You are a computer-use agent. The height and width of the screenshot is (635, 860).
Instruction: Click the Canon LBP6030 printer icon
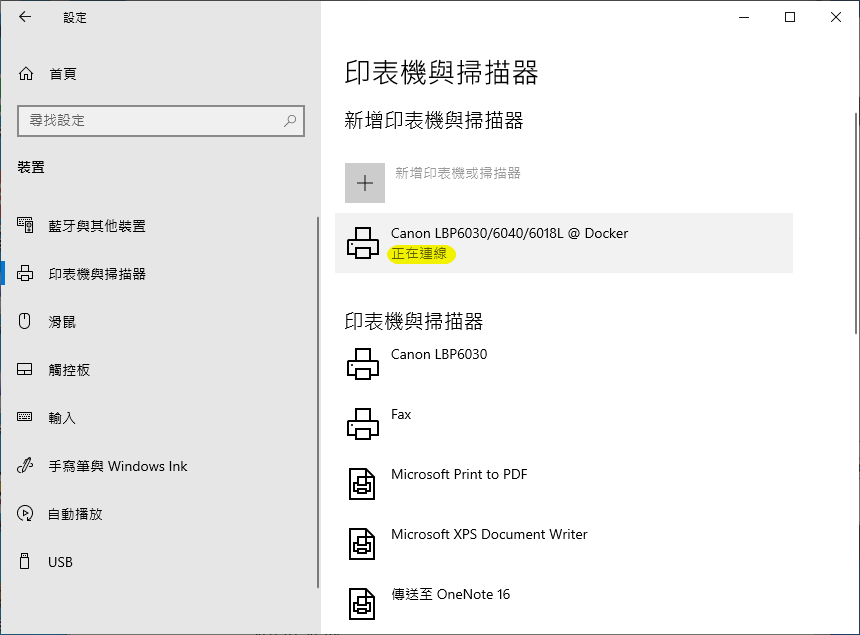point(362,363)
